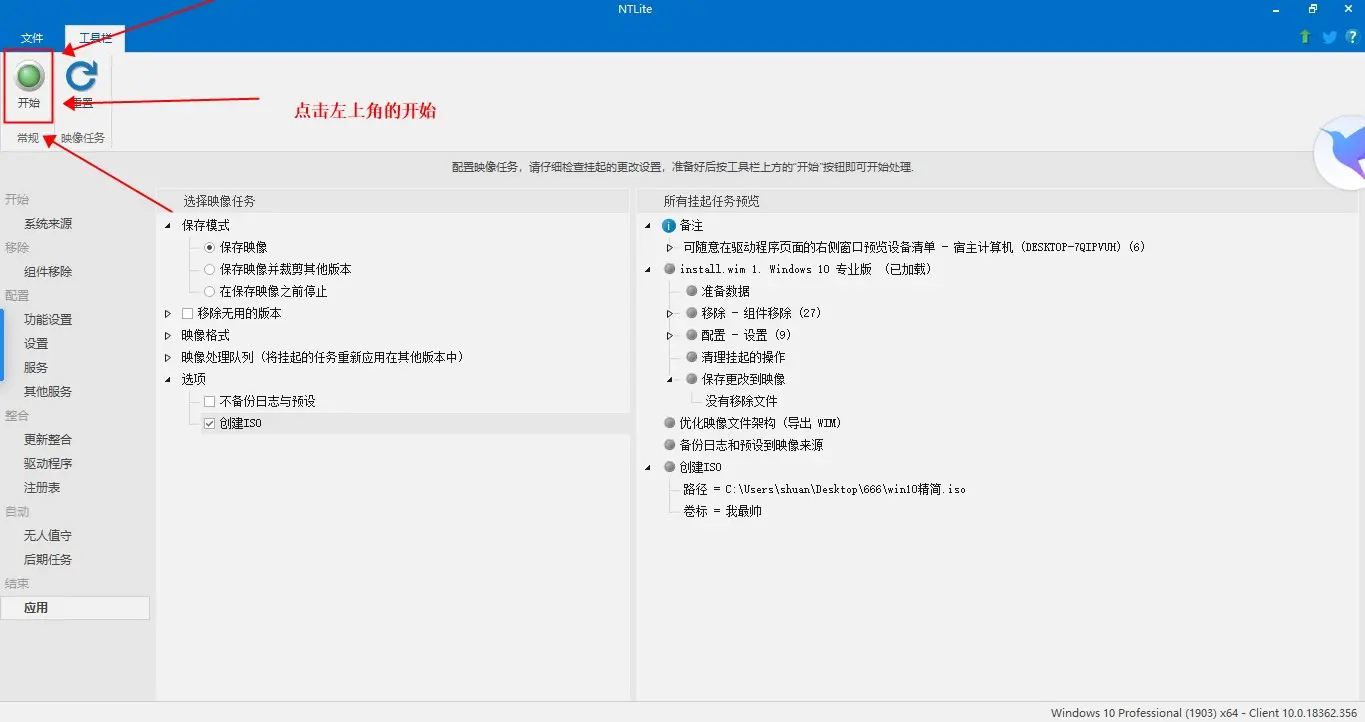The width and height of the screenshot is (1365, 722).
Task: Expand the 移除无用的版本 node arrow
Action: [x=168, y=313]
